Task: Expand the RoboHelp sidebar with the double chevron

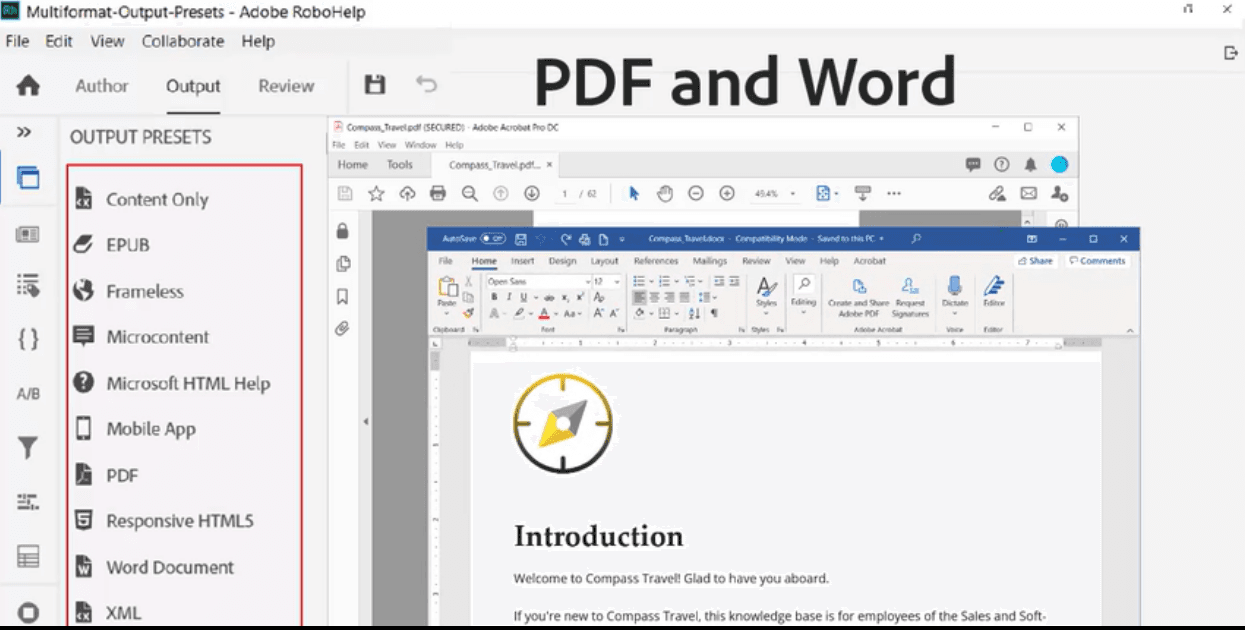Action: (x=25, y=133)
